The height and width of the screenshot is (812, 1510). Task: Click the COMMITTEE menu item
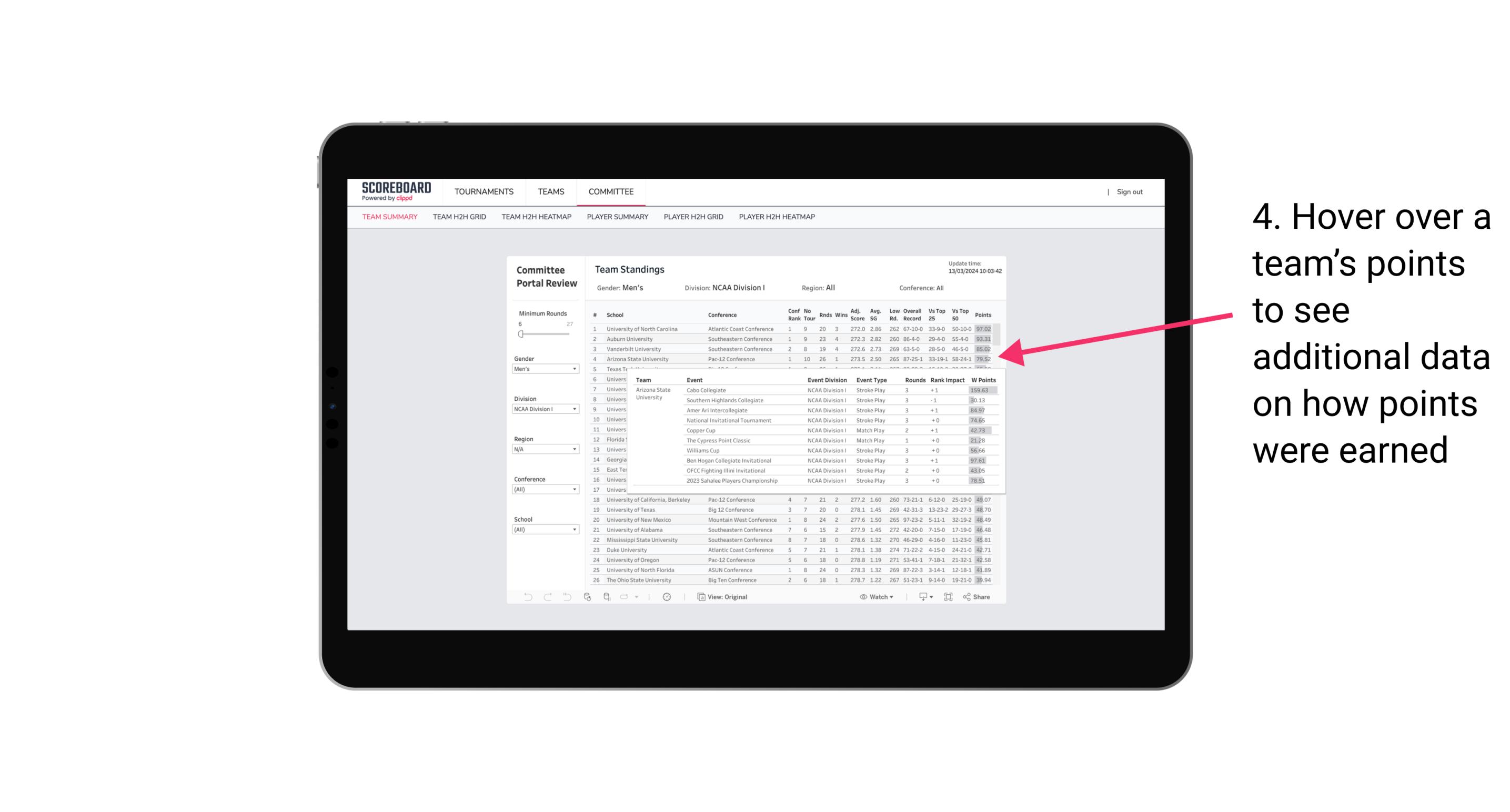pyautogui.click(x=612, y=191)
